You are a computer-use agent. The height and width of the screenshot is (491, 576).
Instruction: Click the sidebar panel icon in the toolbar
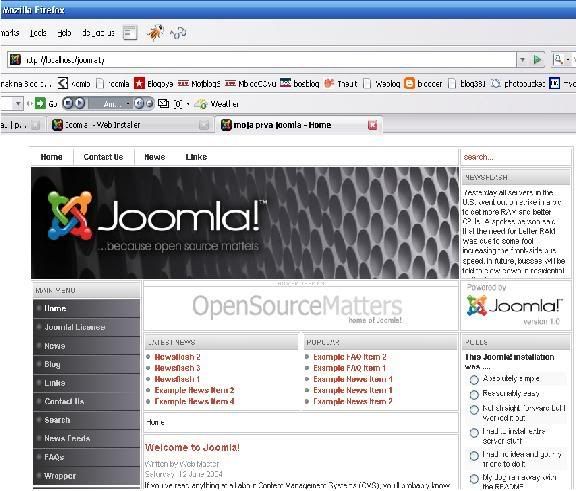130,33
